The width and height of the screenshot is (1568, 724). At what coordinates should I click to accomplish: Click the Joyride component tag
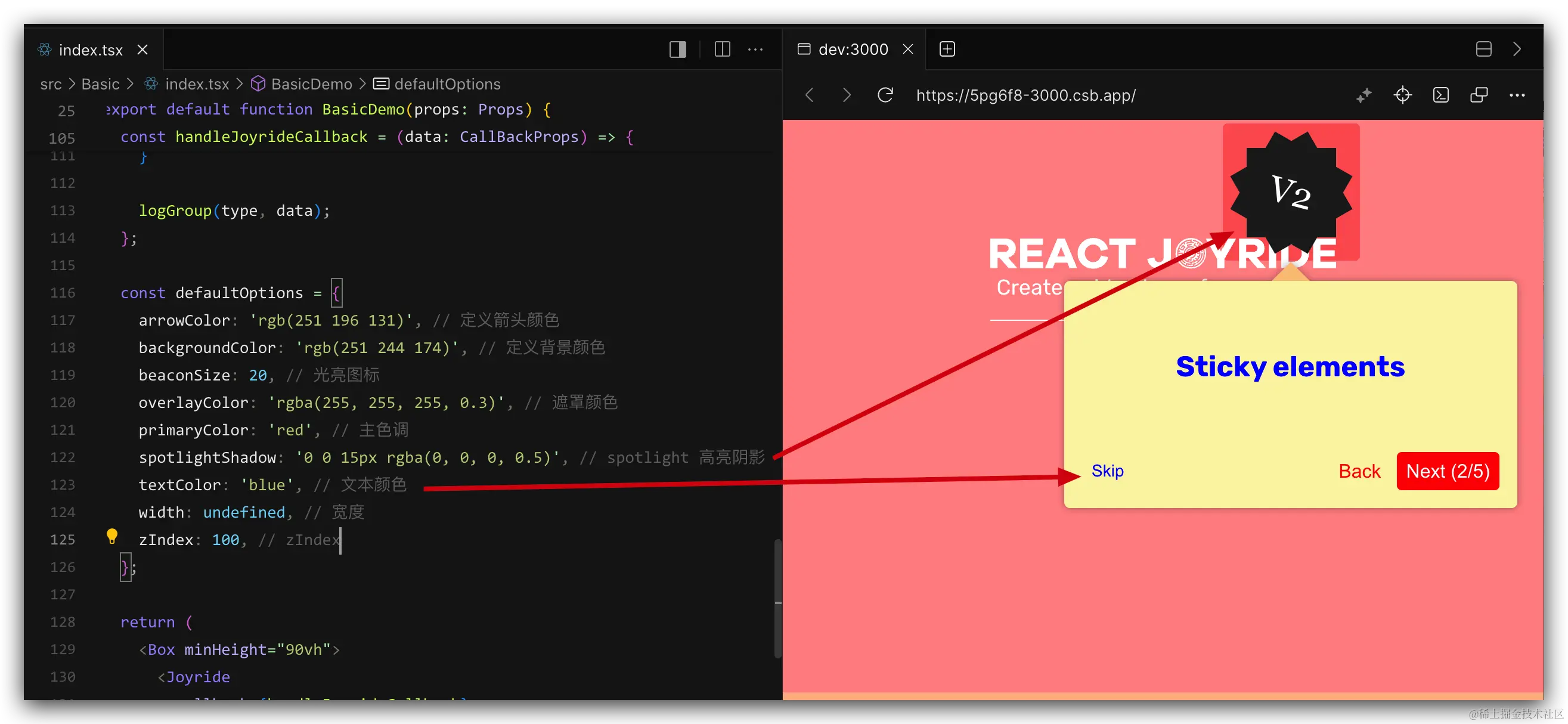coord(194,676)
